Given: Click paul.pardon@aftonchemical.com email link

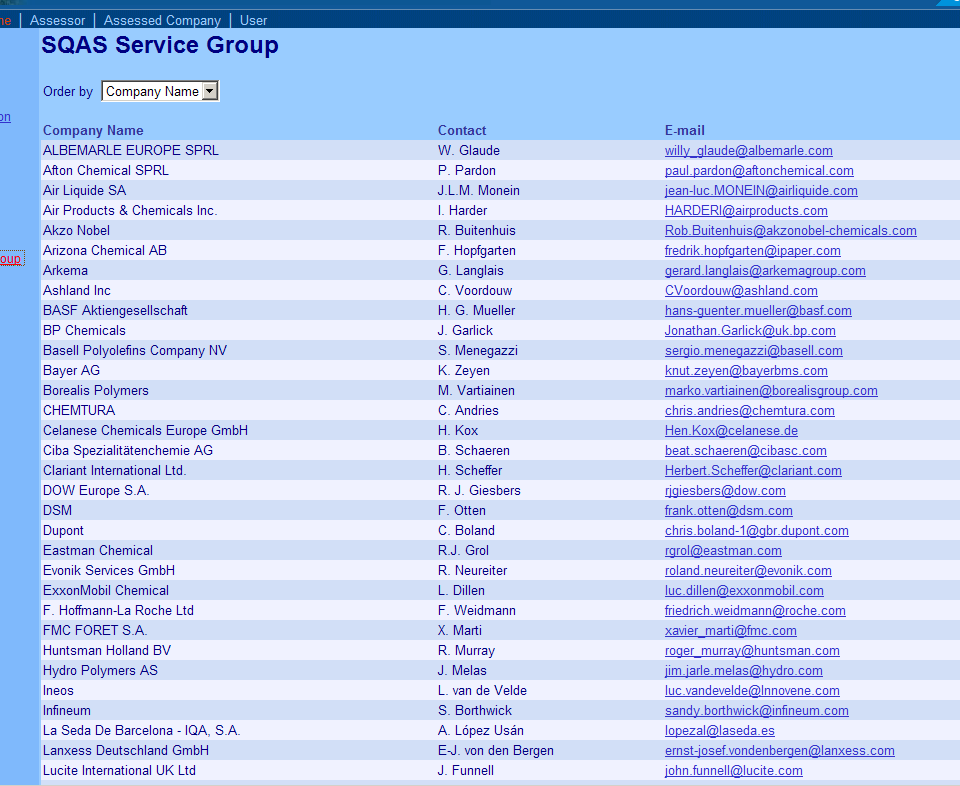Looking at the screenshot, I should 759,171.
